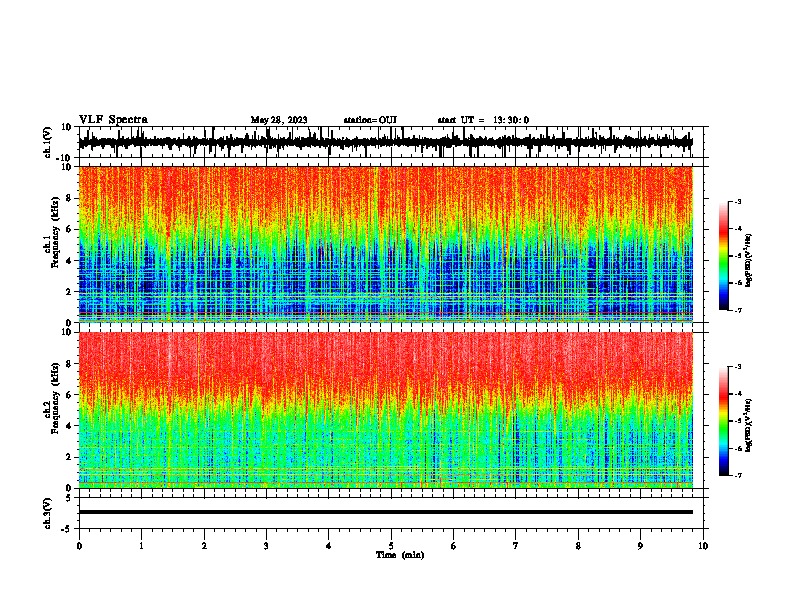Click the "Time (min)" axis label
Image resolution: width=792 pixels, height=612 pixels.
(400, 555)
